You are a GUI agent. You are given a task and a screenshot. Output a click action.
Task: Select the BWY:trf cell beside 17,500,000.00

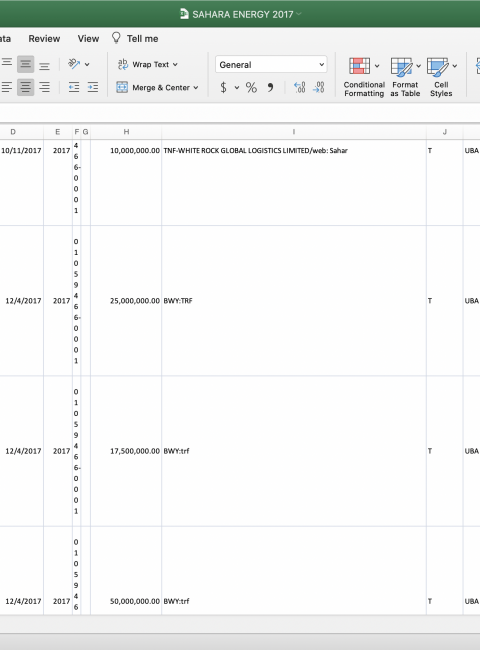pyautogui.click(x=294, y=451)
